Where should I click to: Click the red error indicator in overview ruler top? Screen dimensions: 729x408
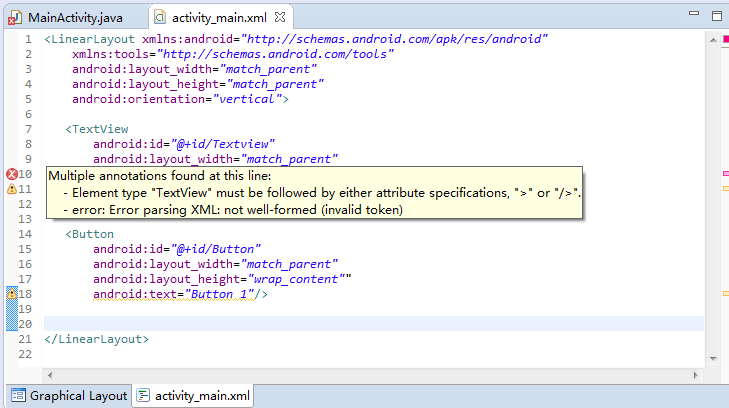(x=725, y=39)
